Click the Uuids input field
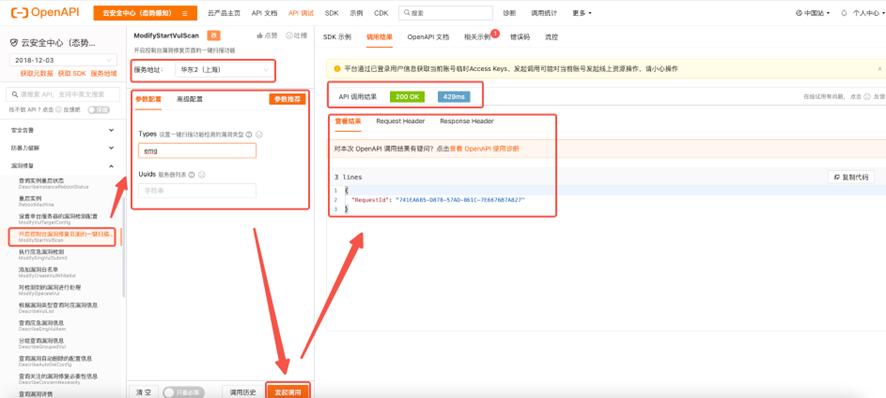886x398 pixels. point(197,191)
